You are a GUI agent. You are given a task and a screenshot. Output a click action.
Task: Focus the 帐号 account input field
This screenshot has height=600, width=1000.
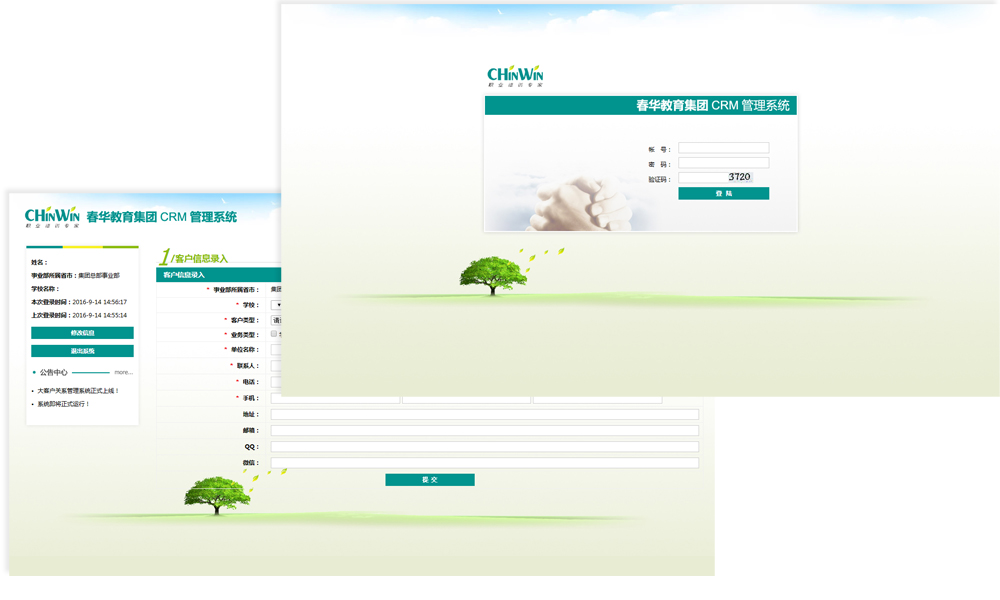point(723,148)
